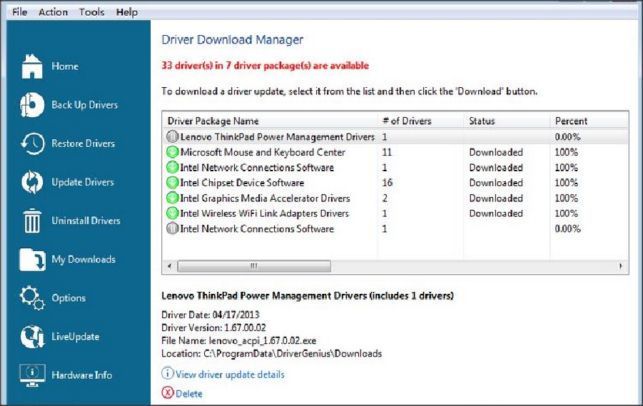Click View driver update details link

click(x=230, y=374)
